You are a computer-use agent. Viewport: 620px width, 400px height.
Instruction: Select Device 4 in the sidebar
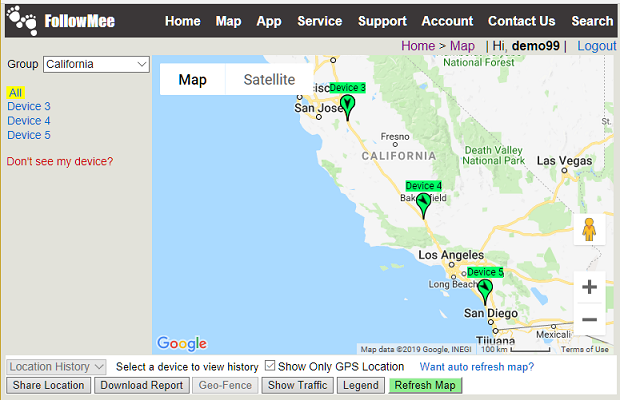pyautogui.click(x=29, y=121)
